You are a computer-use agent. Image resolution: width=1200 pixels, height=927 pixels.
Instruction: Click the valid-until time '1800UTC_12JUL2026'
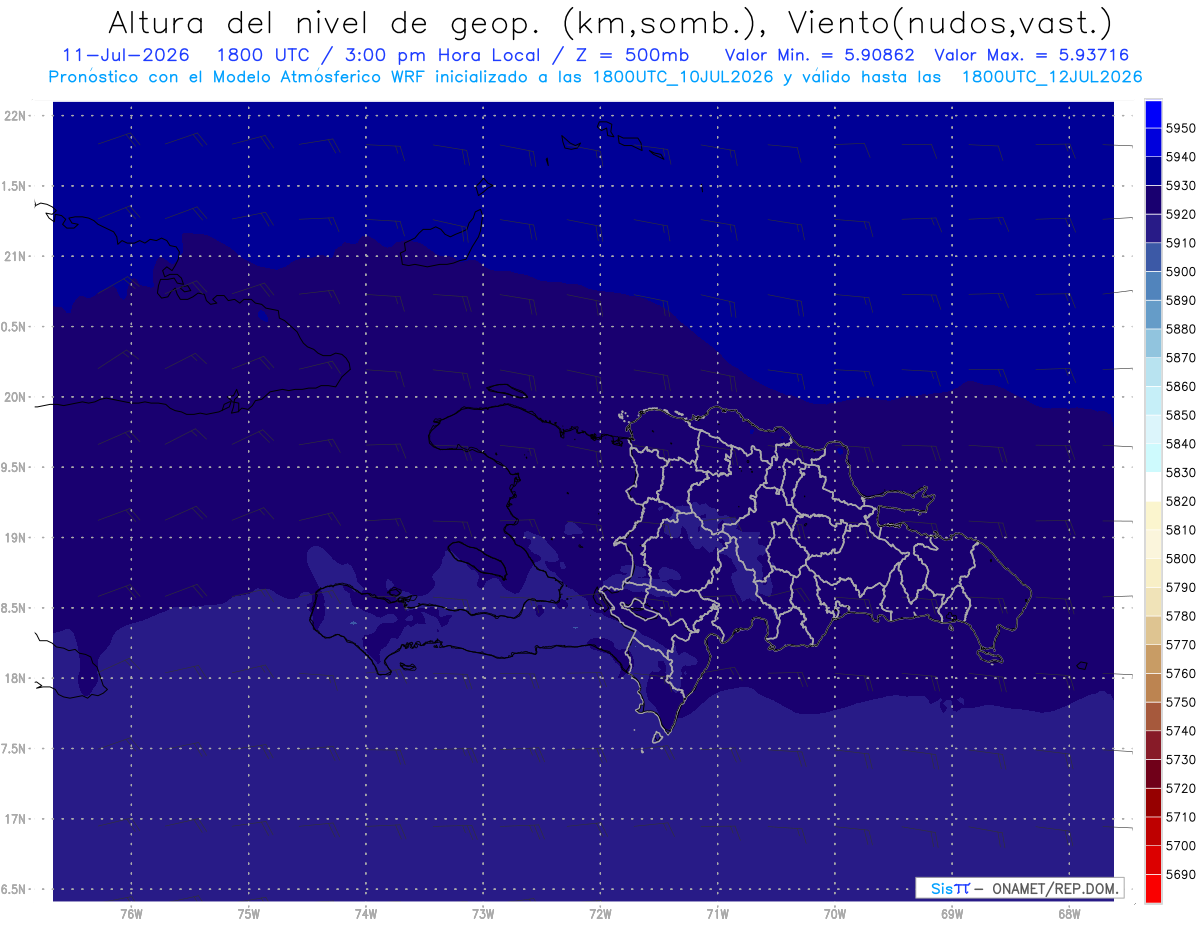click(1052, 77)
